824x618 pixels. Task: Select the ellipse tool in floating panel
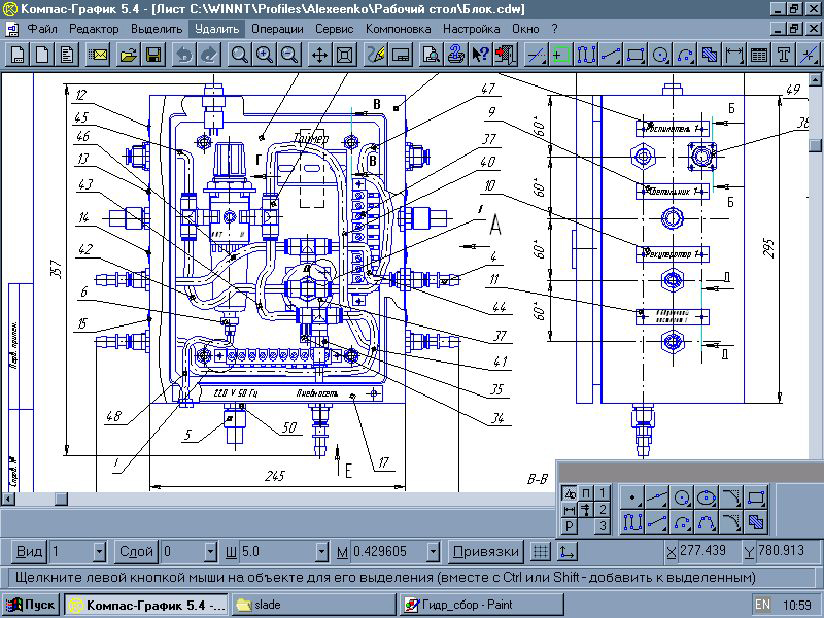(x=707, y=497)
